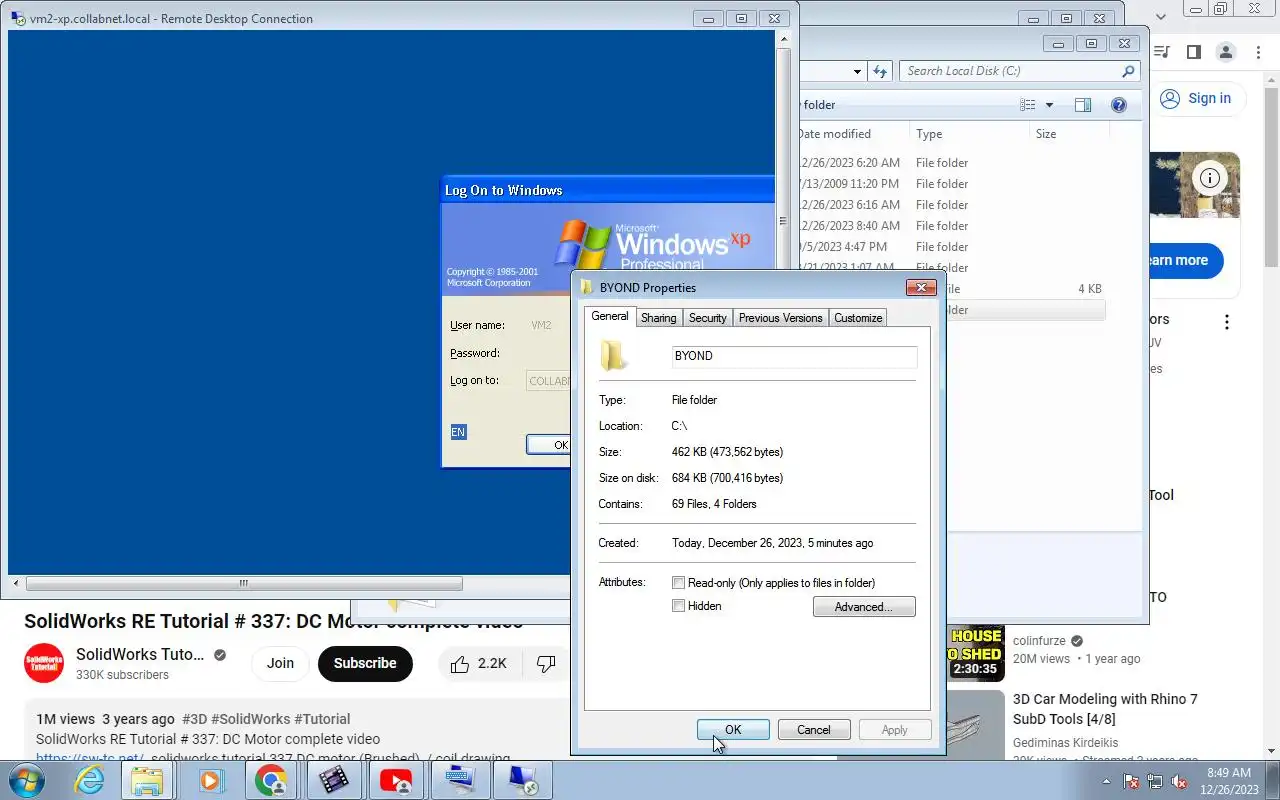Click the Learn more ad button

[1186, 260]
